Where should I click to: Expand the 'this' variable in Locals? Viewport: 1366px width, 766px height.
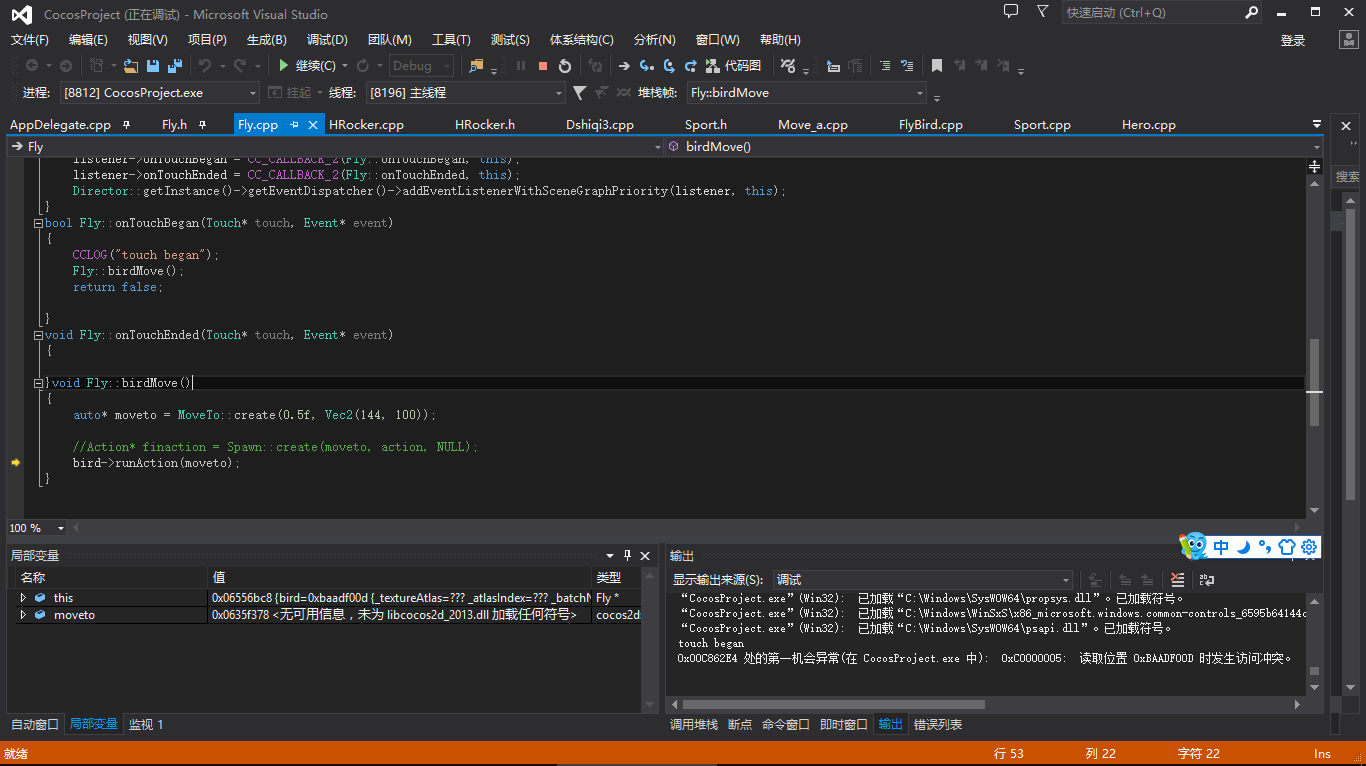point(23,598)
